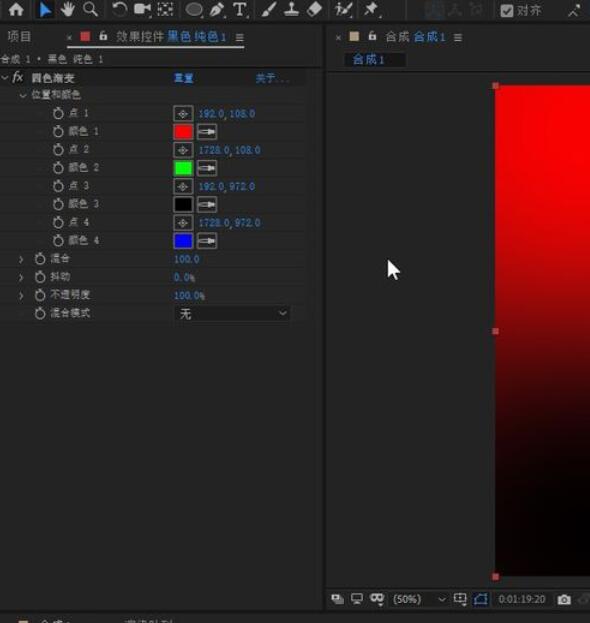Viewport: 590px width, 623px height.
Task: Select the Puppet Pin tool
Action: 371,9
